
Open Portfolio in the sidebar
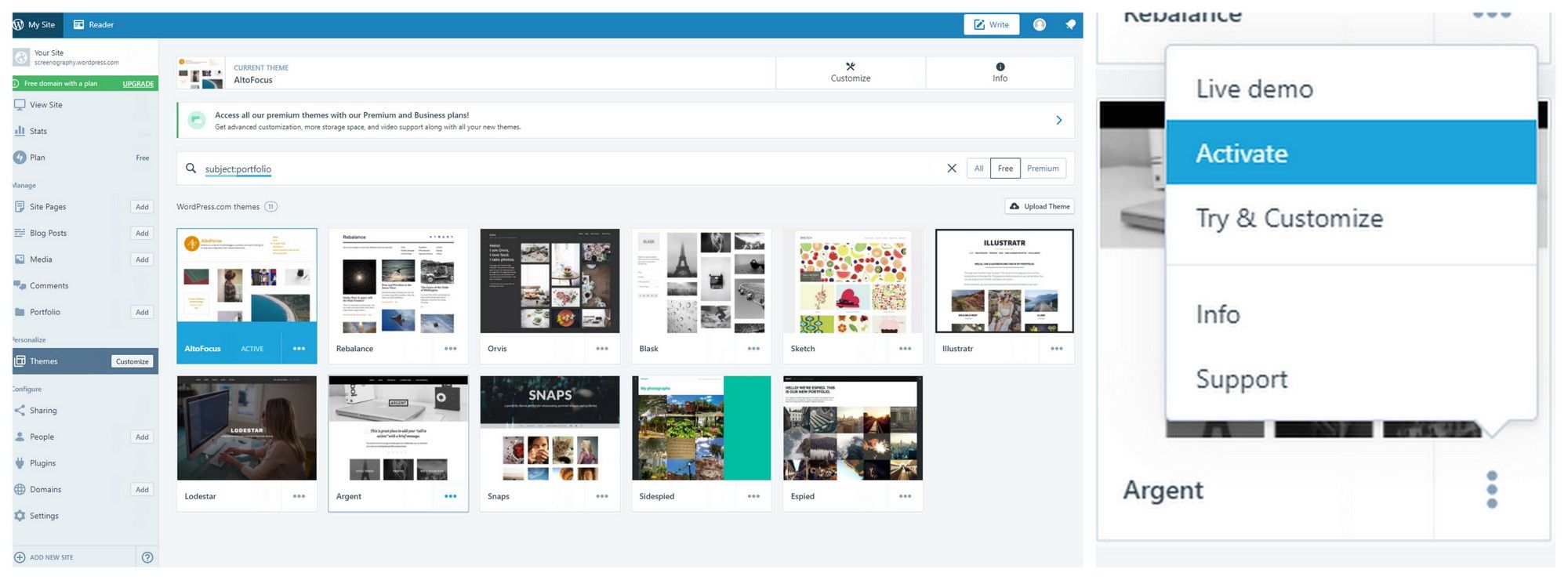tap(45, 312)
